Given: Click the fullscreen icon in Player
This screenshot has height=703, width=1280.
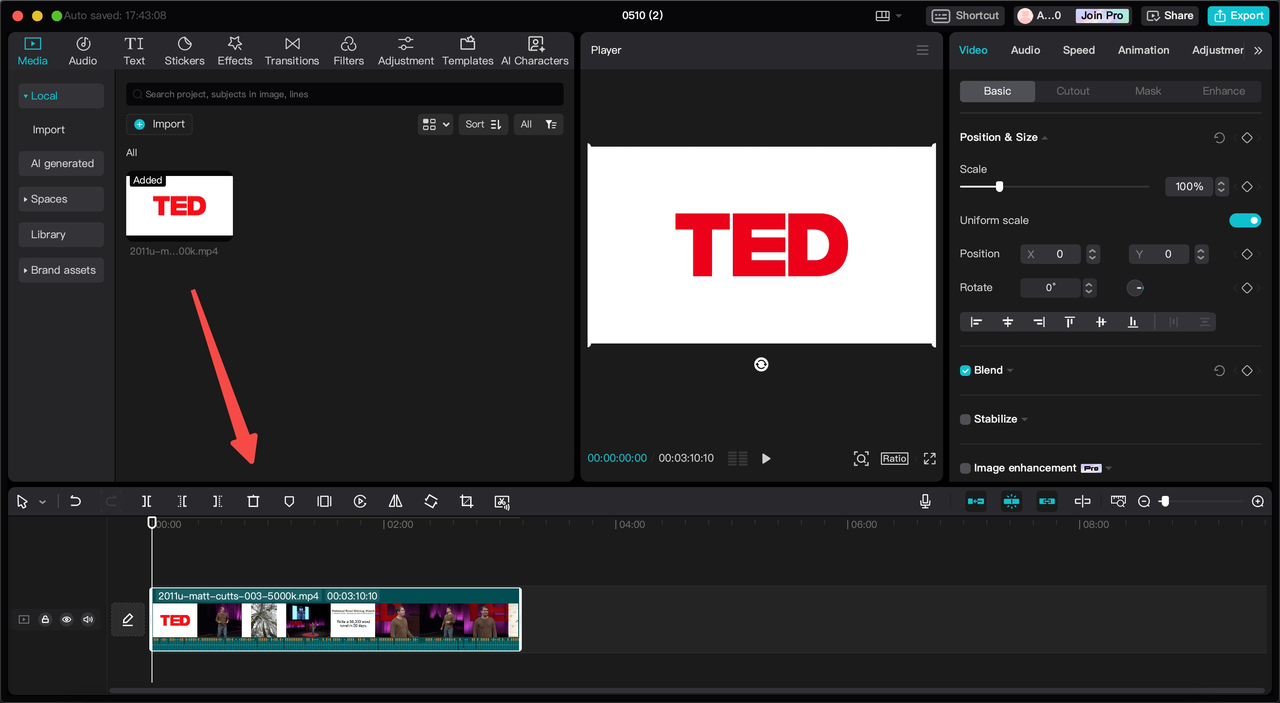Looking at the screenshot, I should [x=929, y=458].
